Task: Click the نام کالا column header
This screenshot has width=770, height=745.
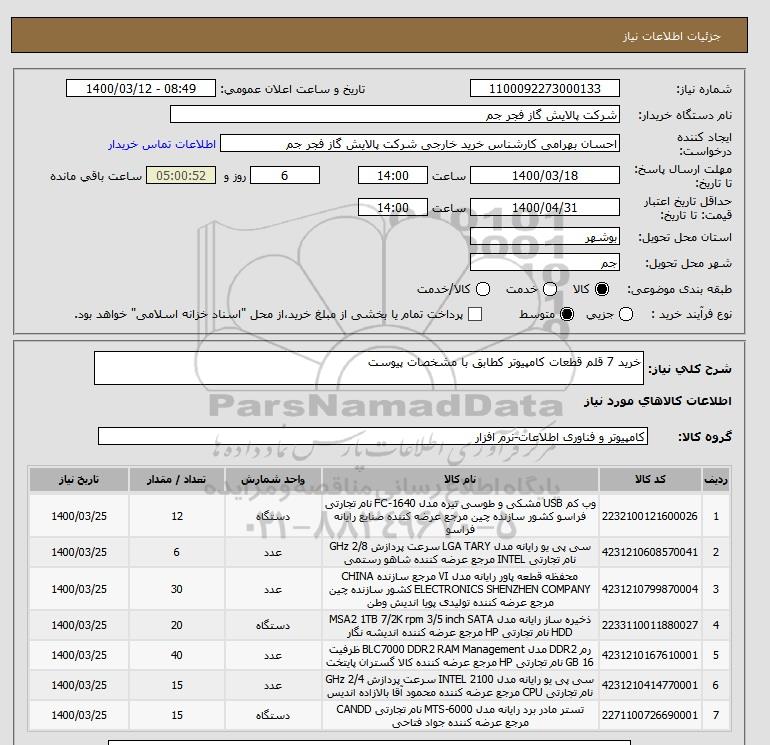Action: (x=460, y=479)
